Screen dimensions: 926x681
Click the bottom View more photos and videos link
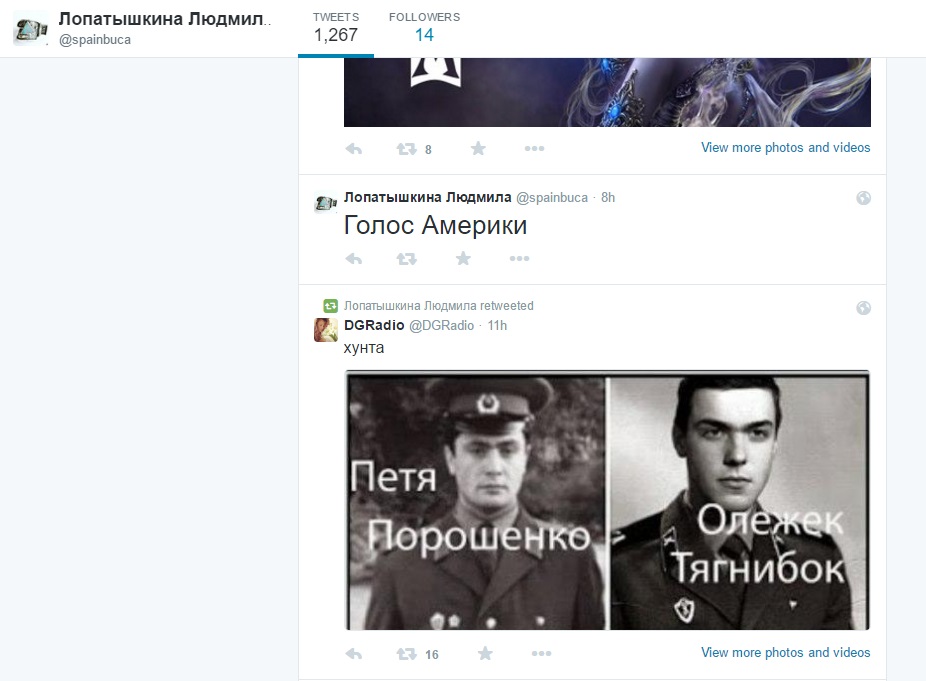pyautogui.click(x=785, y=653)
